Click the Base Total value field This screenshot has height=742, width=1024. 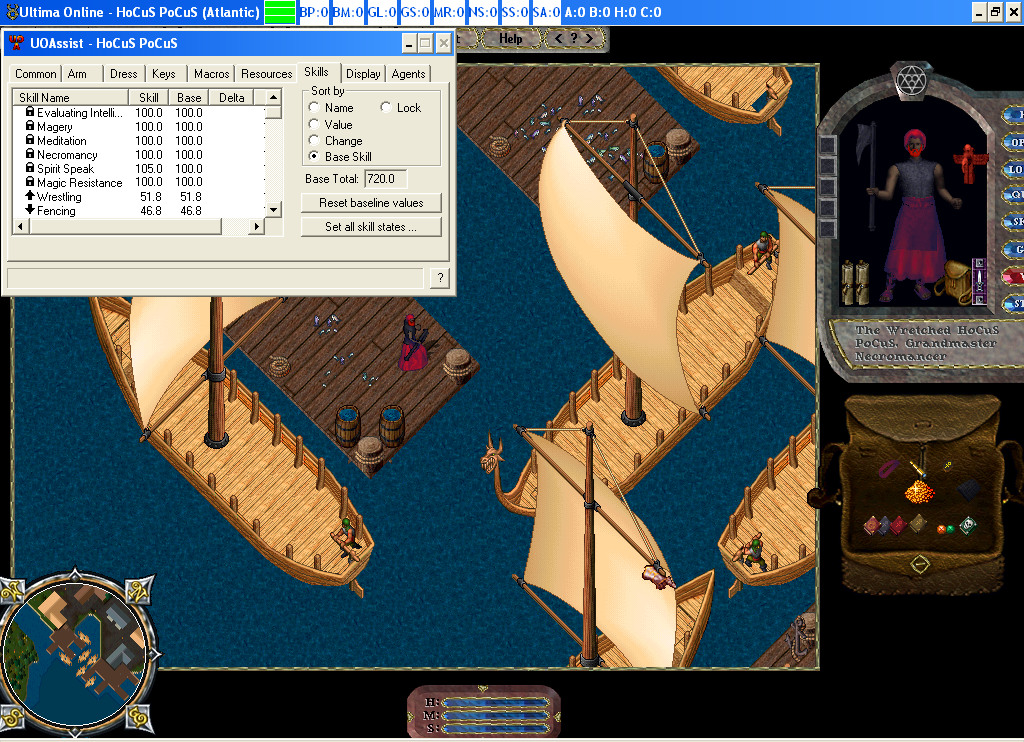385,178
